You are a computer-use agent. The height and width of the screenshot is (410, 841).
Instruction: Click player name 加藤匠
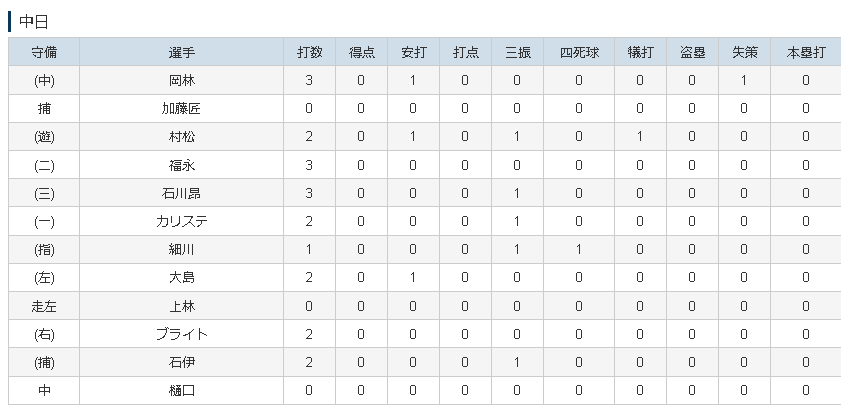182,109
